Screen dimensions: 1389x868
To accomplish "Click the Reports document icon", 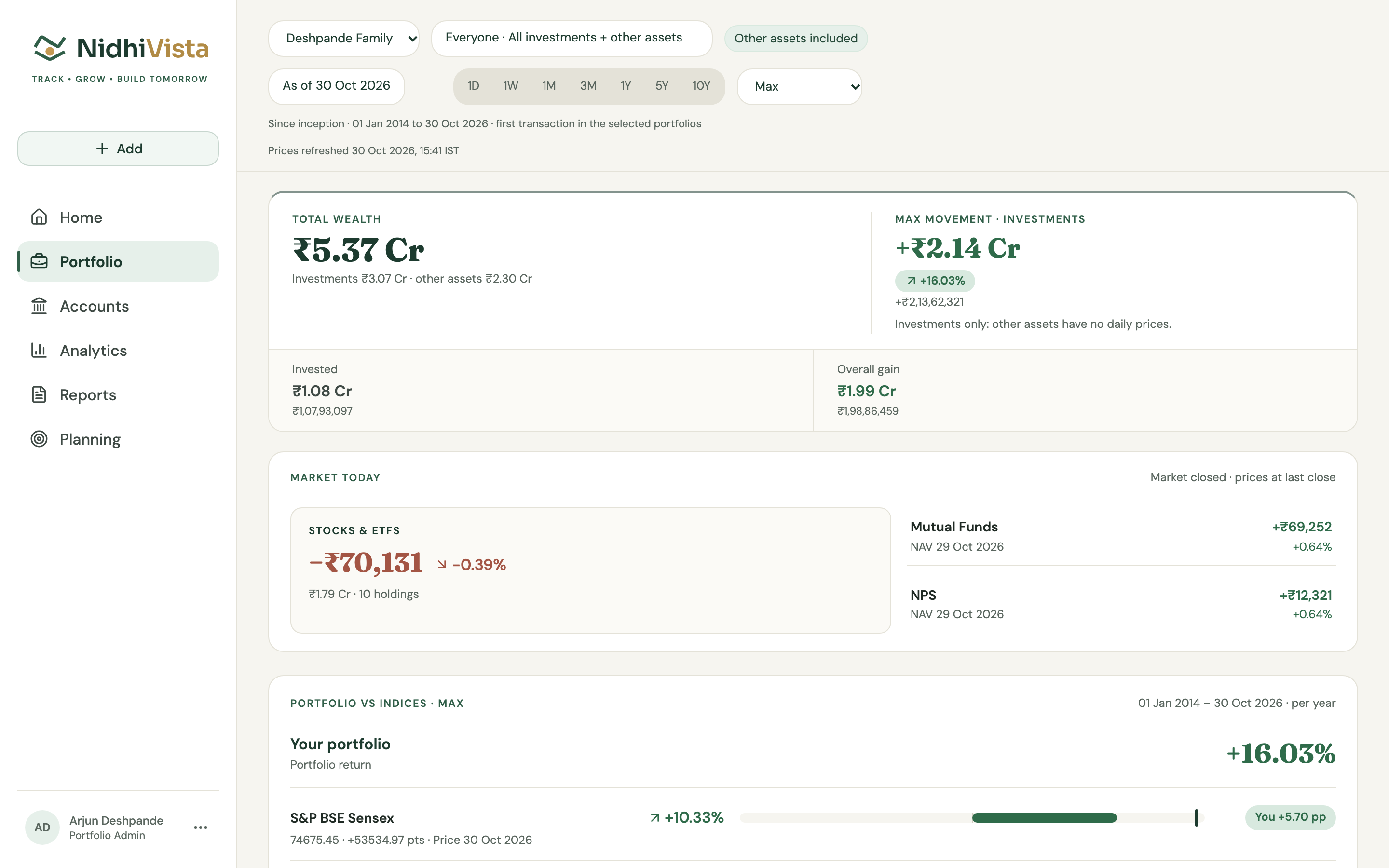I will click(x=39, y=394).
